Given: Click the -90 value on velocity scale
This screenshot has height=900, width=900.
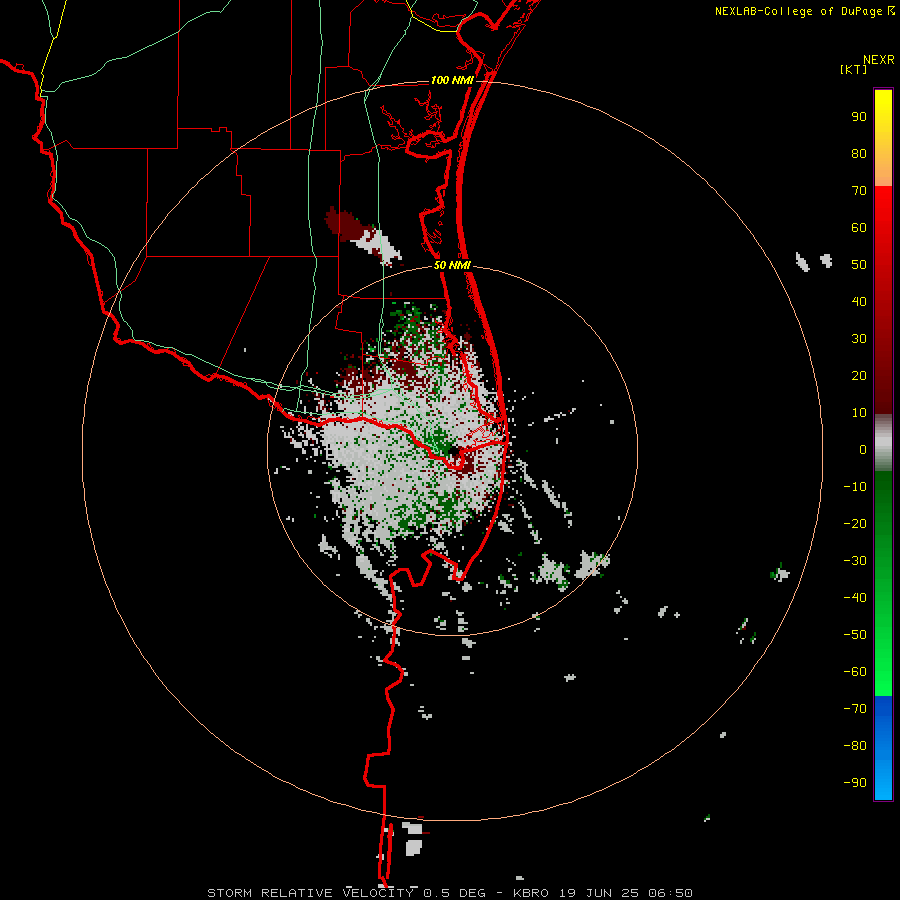Looking at the screenshot, I should click(x=855, y=783).
